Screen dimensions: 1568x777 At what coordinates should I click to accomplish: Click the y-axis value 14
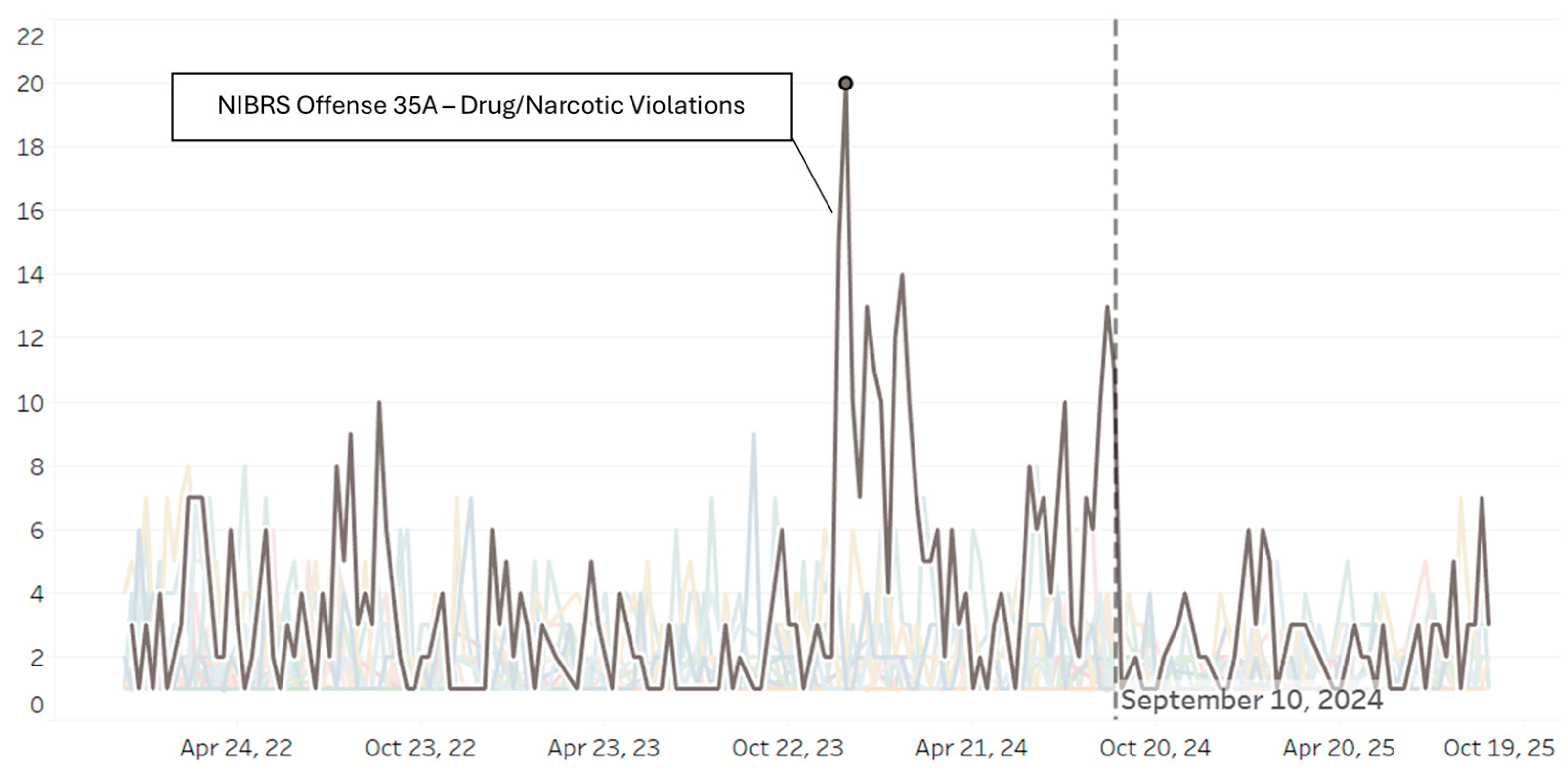click(30, 275)
